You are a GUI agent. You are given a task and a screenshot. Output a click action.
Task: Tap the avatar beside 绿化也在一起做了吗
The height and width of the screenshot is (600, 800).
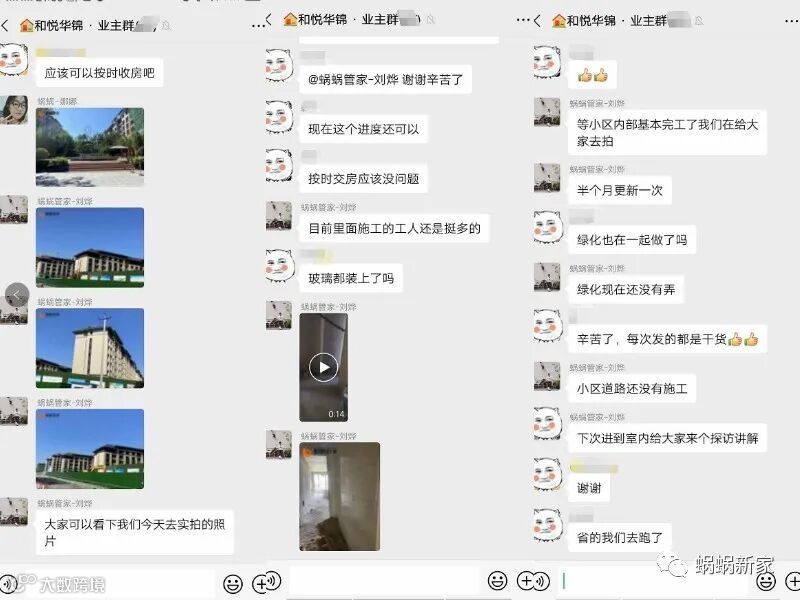click(x=548, y=227)
